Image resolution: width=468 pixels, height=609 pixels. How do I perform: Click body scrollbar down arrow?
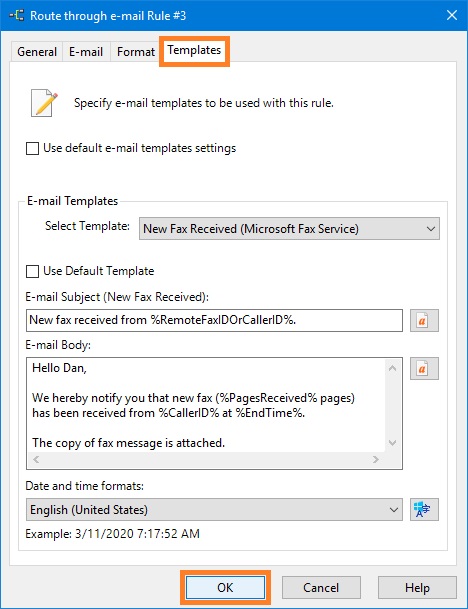pyautogui.click(x=393, y=443)
